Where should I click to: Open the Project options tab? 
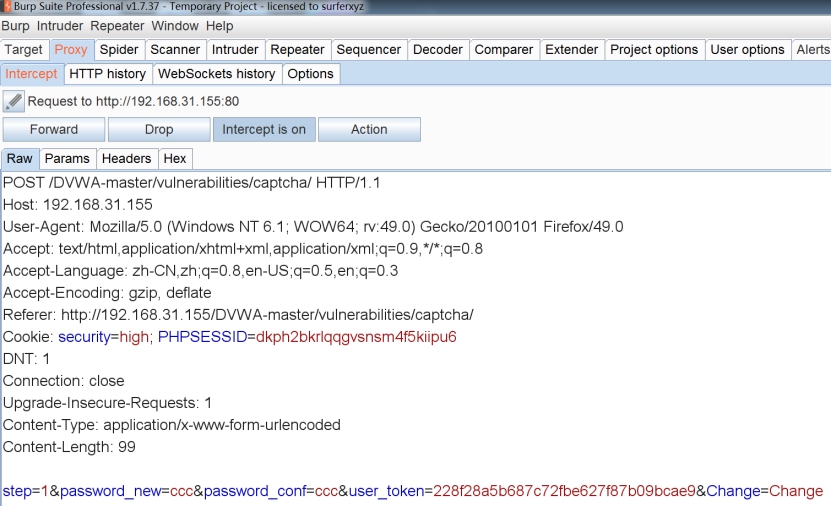[654, 50]
